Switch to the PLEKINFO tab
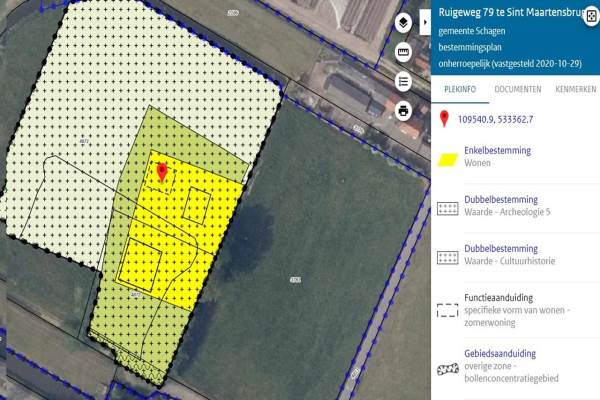This screenshot has height=400, width=600. point(460,89)
